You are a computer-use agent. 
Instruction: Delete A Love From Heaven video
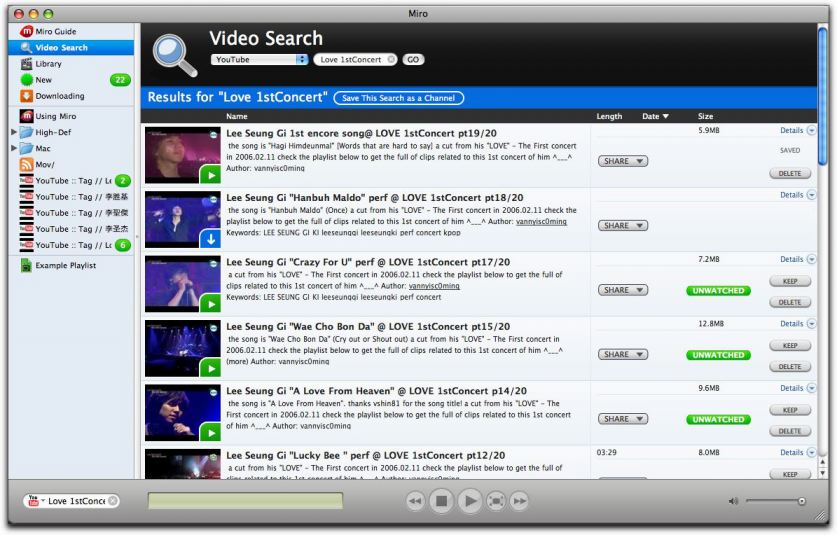pos(790,431)
